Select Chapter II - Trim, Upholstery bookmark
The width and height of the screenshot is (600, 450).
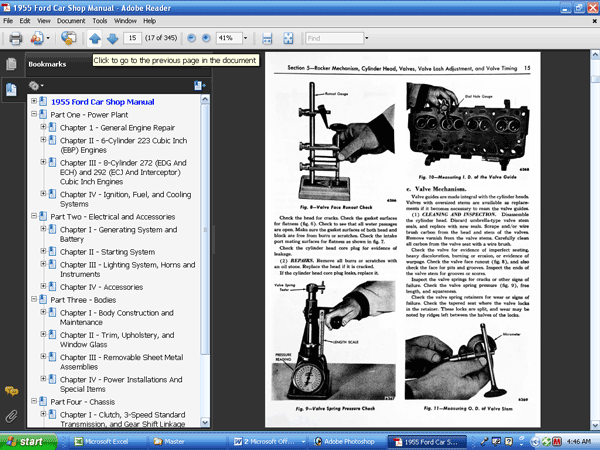(117, 340)
